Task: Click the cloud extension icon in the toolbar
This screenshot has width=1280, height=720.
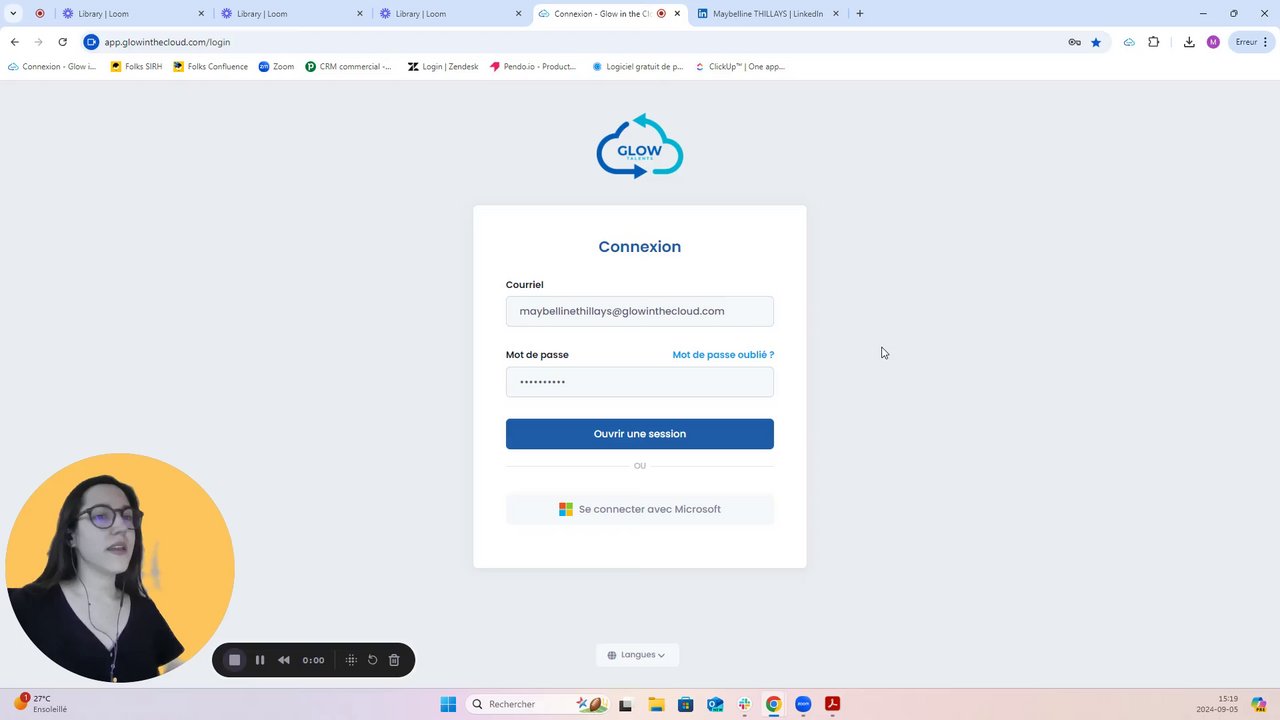Action: 1129,42
